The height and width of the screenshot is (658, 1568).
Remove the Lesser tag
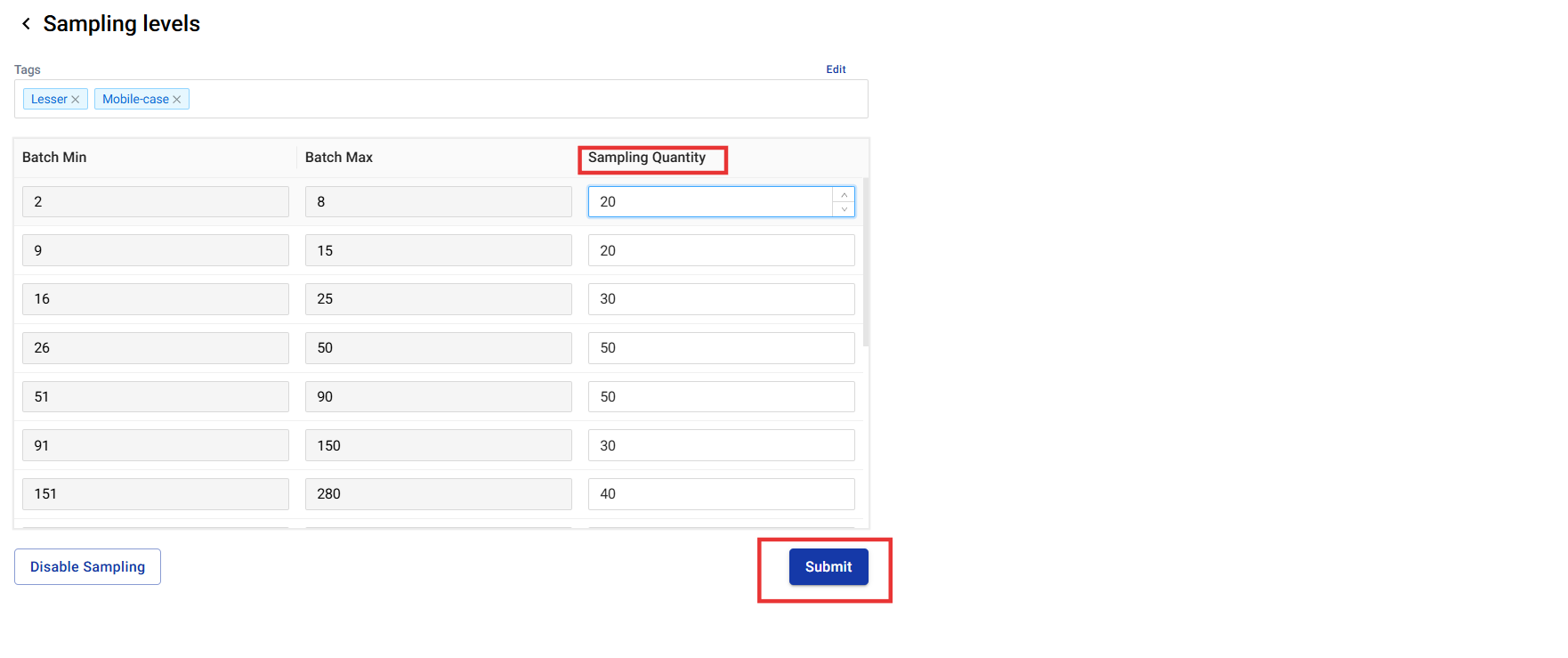pyautogui.click(x=76, y=100)
